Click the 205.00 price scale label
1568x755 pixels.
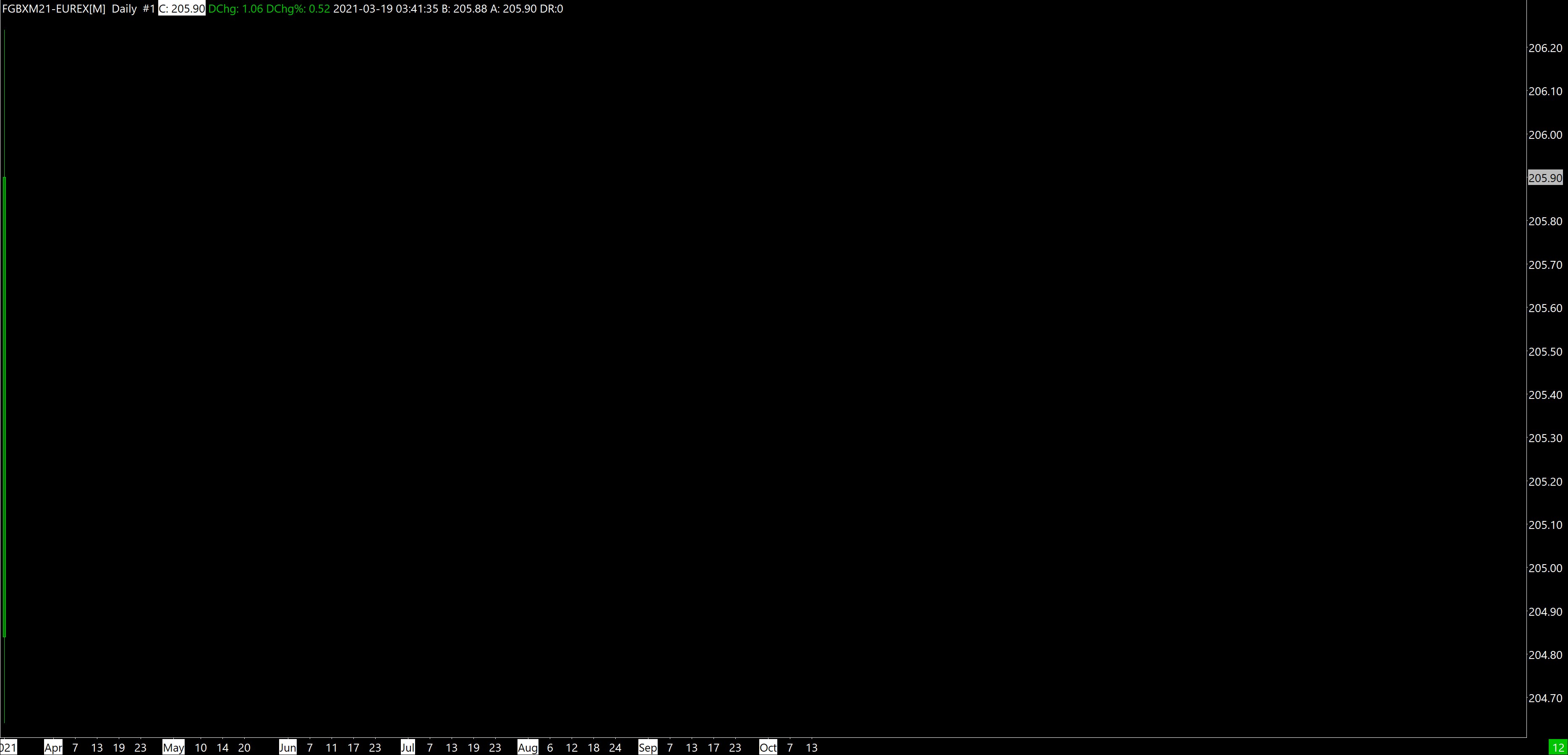(x=1545, y=568)
